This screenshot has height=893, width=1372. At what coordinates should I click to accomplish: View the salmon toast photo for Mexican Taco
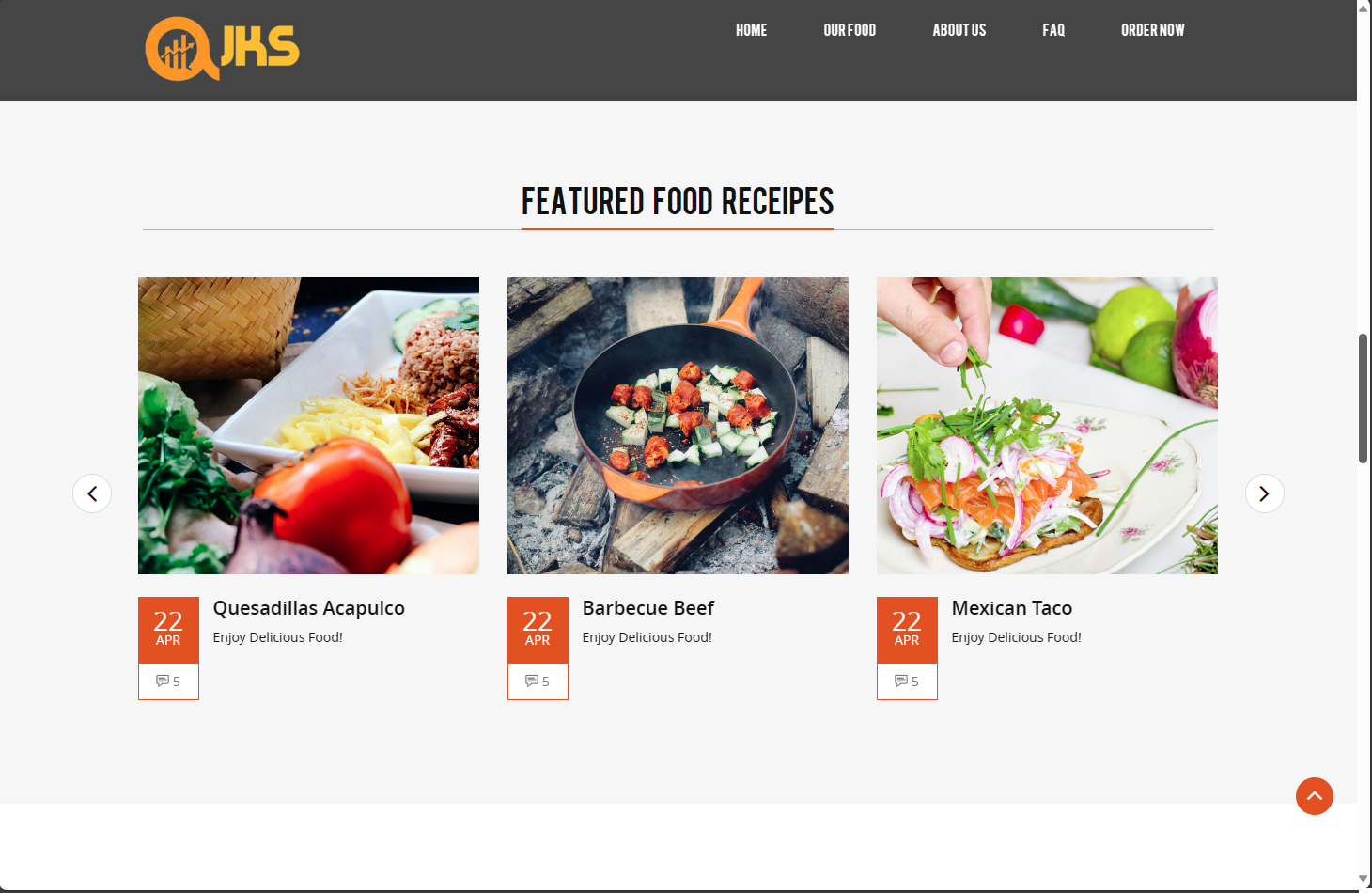[1047, 426]
